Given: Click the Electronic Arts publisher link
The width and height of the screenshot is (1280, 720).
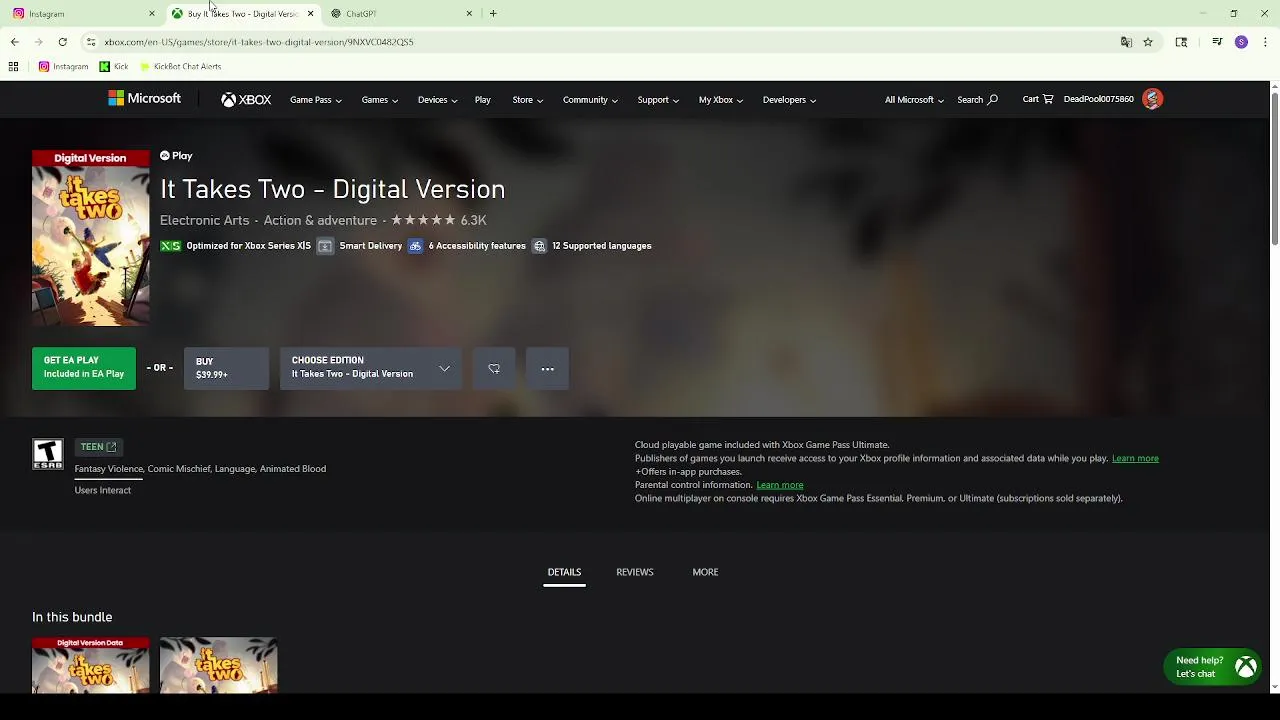Looking at the screenshot, I should click(x=204, y=220).
